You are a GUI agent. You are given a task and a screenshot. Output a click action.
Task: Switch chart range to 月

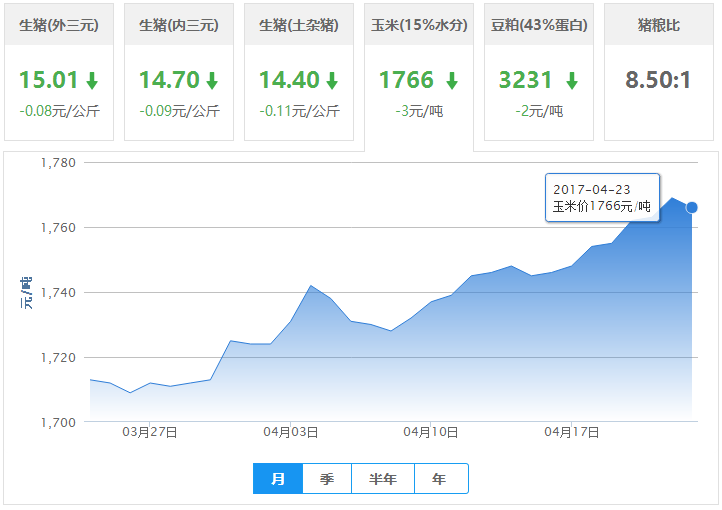click(x=278, y=479)
